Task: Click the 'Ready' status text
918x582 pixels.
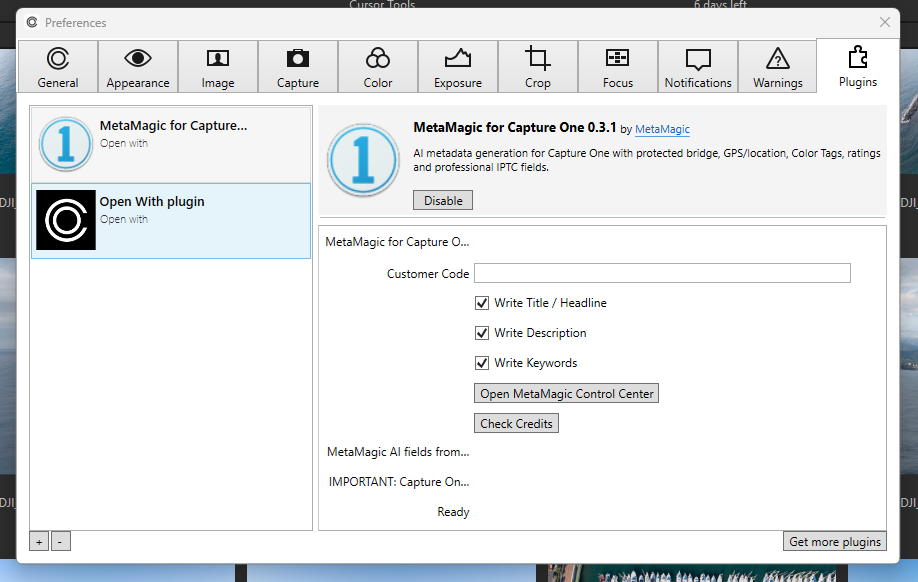Action: coord(453,512)
